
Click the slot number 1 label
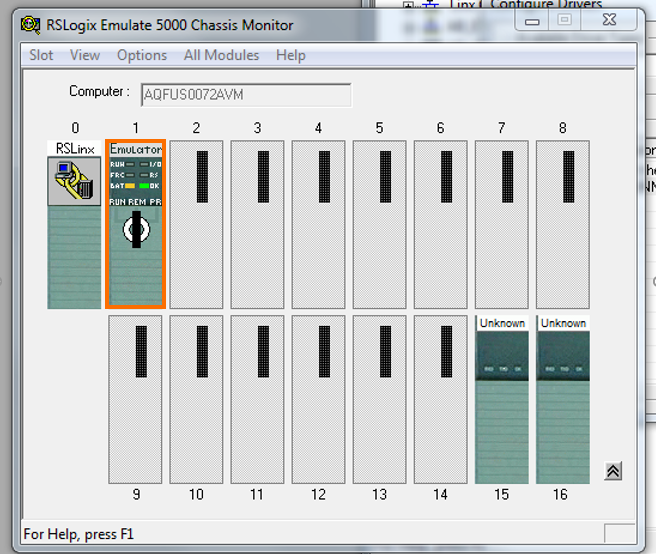(x=136, y=128)
